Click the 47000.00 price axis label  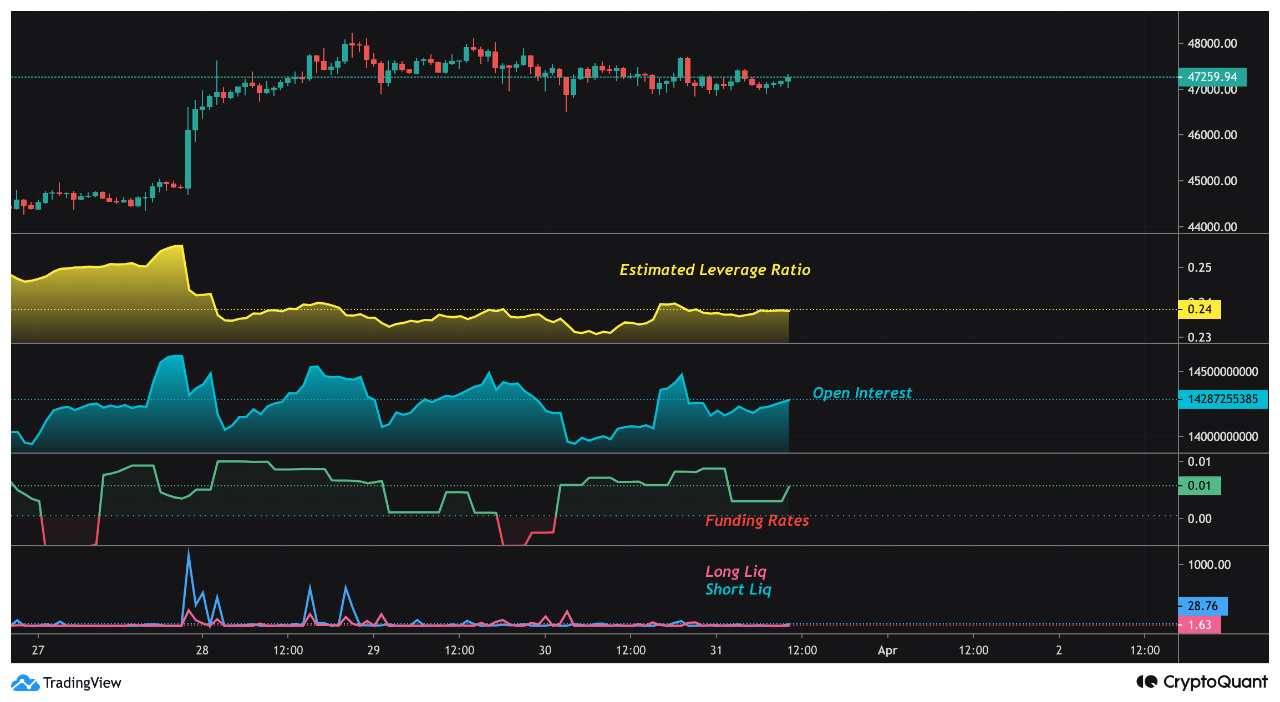tap(1213, 91)
